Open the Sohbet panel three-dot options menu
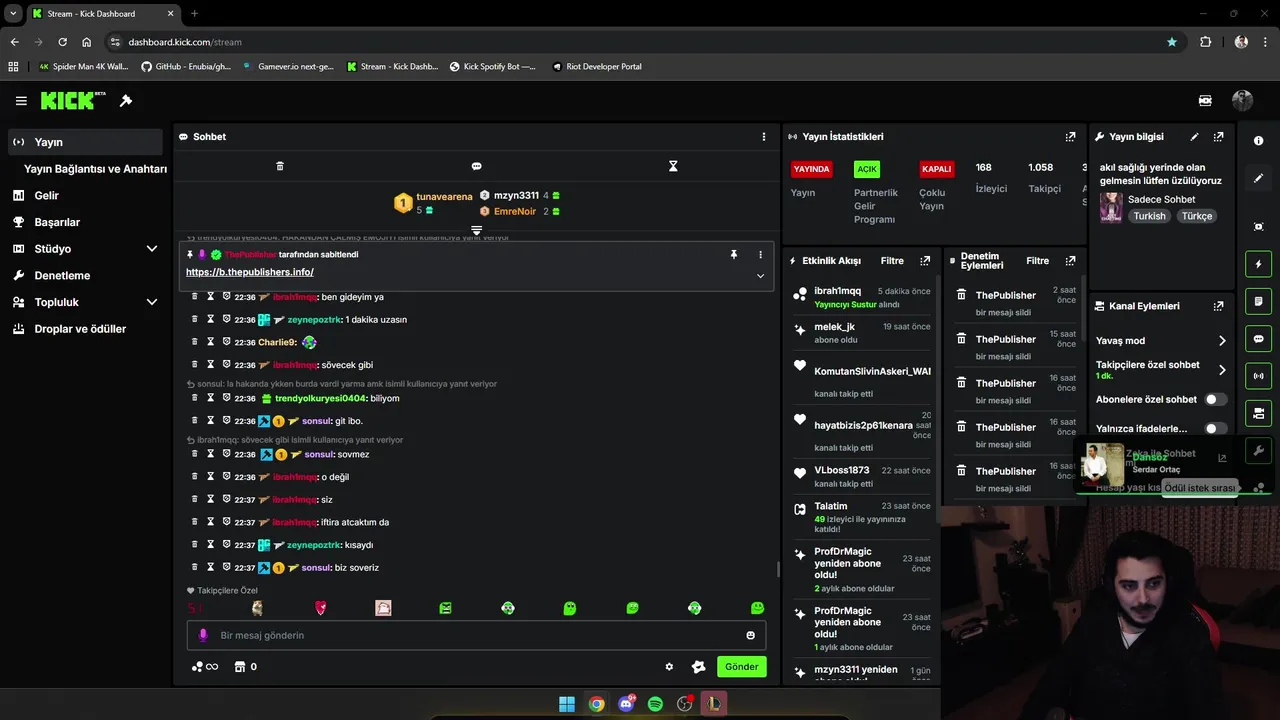The height and width of the screenshot is (720, 1280). click(764, 137)
